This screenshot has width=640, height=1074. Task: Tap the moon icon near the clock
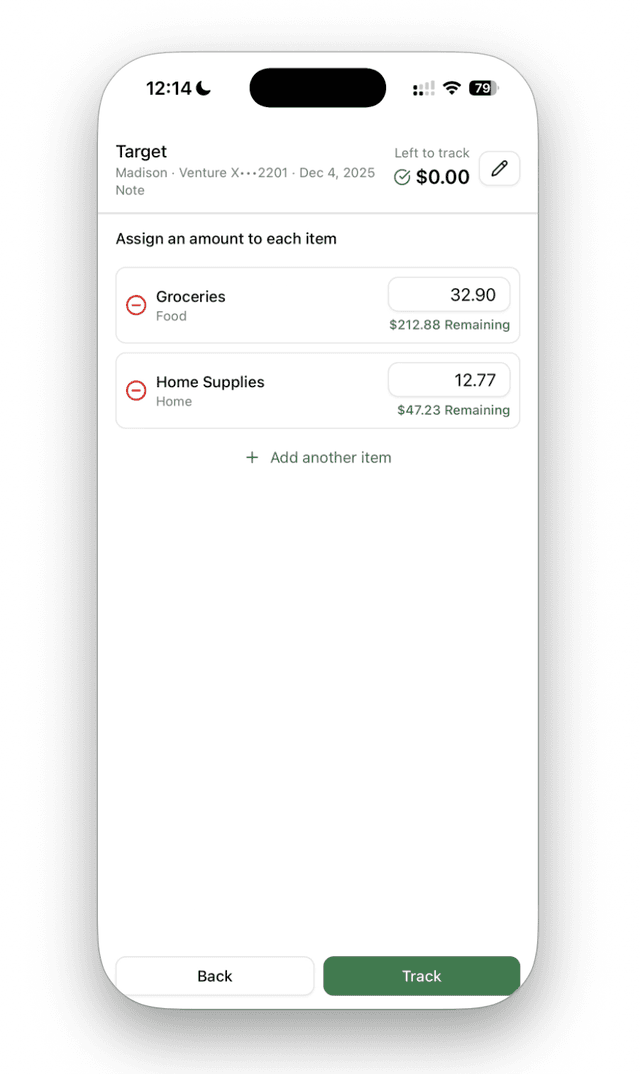(203, 88)
